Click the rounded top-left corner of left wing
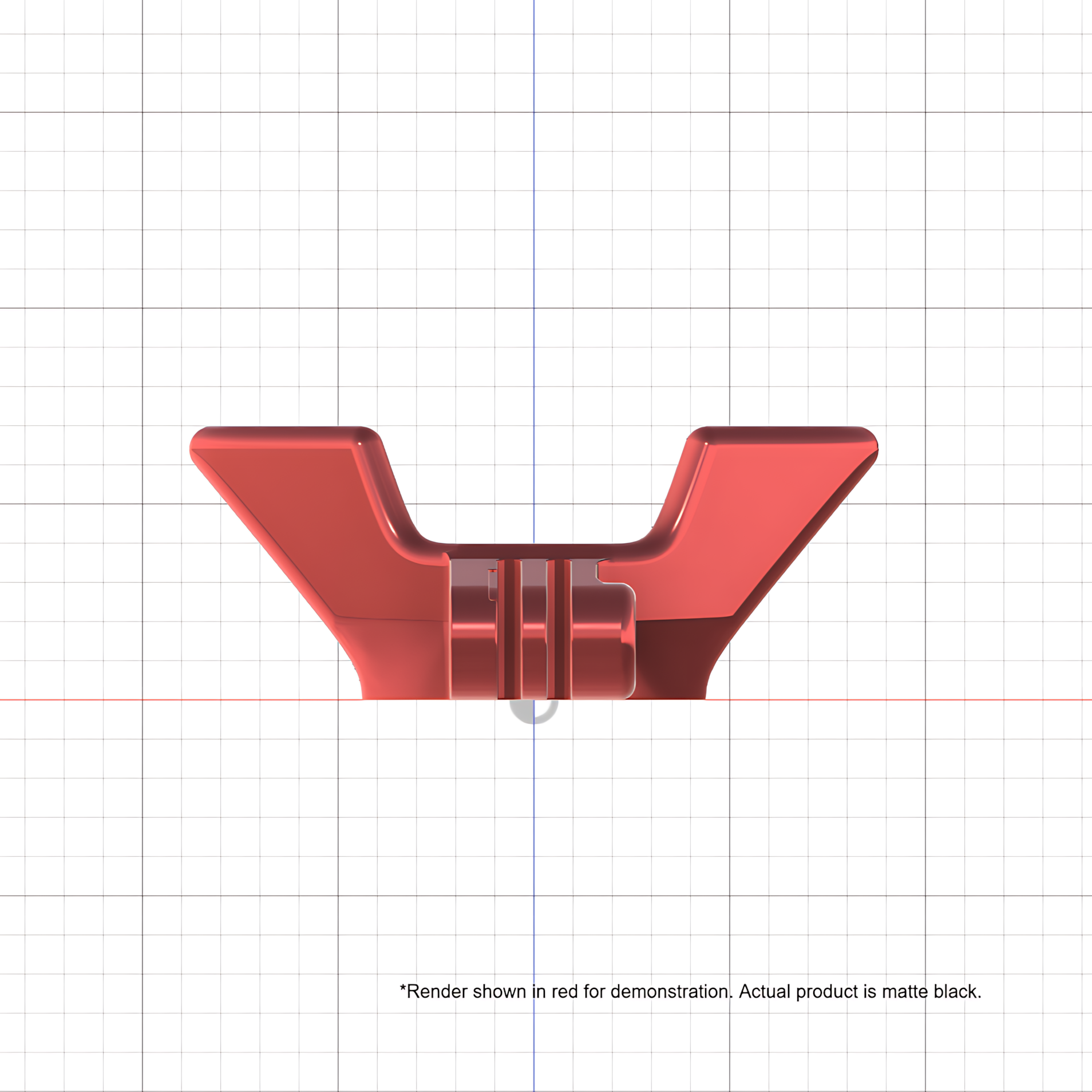Viewport: 1092px width, 1092px height. tap(201, 439)
